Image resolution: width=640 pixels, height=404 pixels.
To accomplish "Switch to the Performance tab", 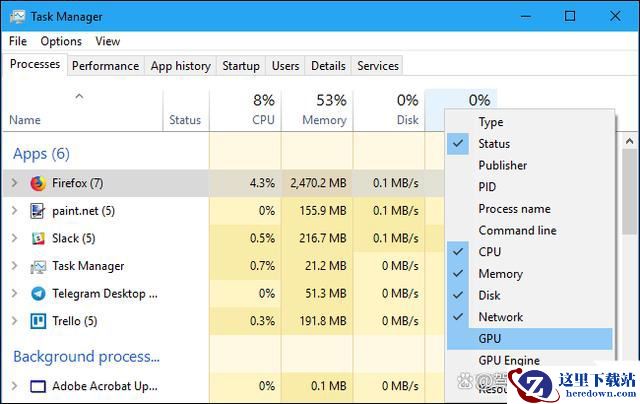I will pyautogui.click(x=105, y=66).
